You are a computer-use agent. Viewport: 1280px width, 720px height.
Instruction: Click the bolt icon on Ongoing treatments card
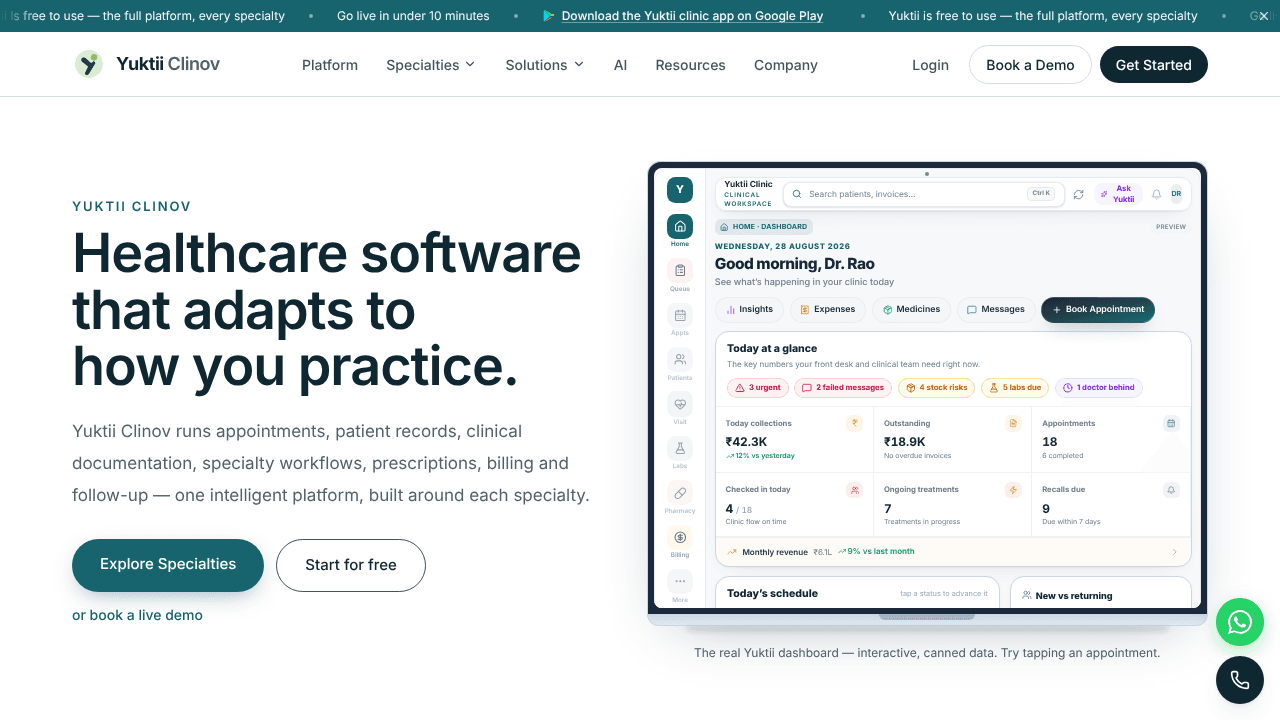[x=1013, y=490]
